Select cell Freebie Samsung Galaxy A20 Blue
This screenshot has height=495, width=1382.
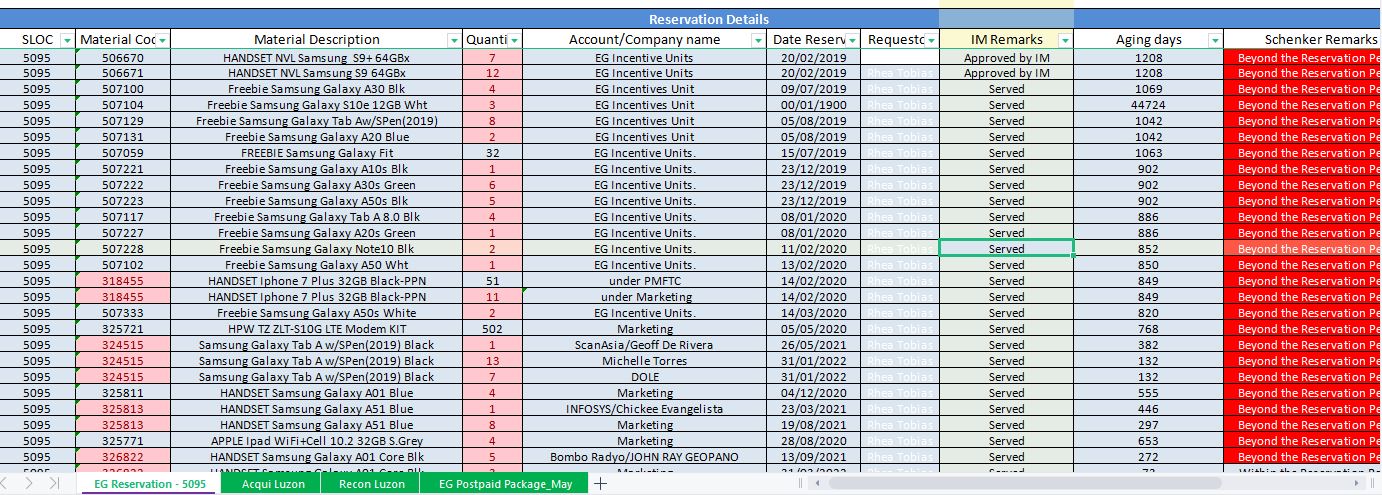click(317, 137)
